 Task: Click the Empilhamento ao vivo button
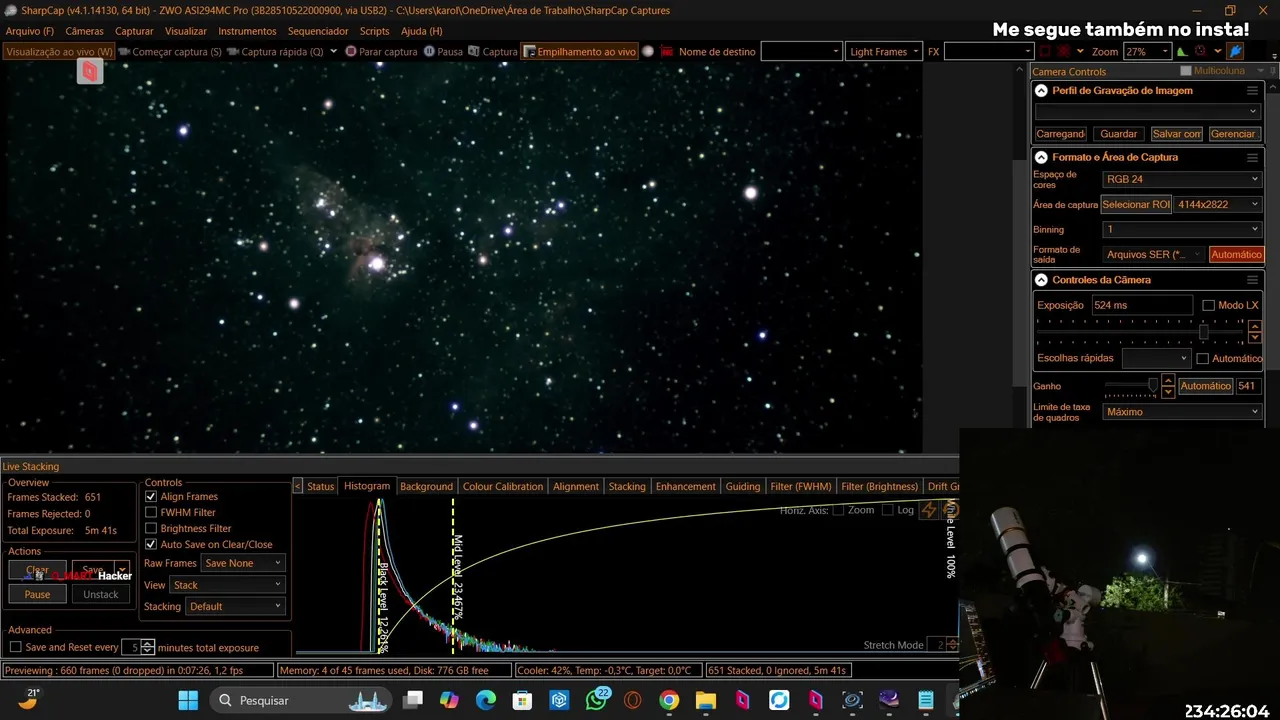coord(580,51)
